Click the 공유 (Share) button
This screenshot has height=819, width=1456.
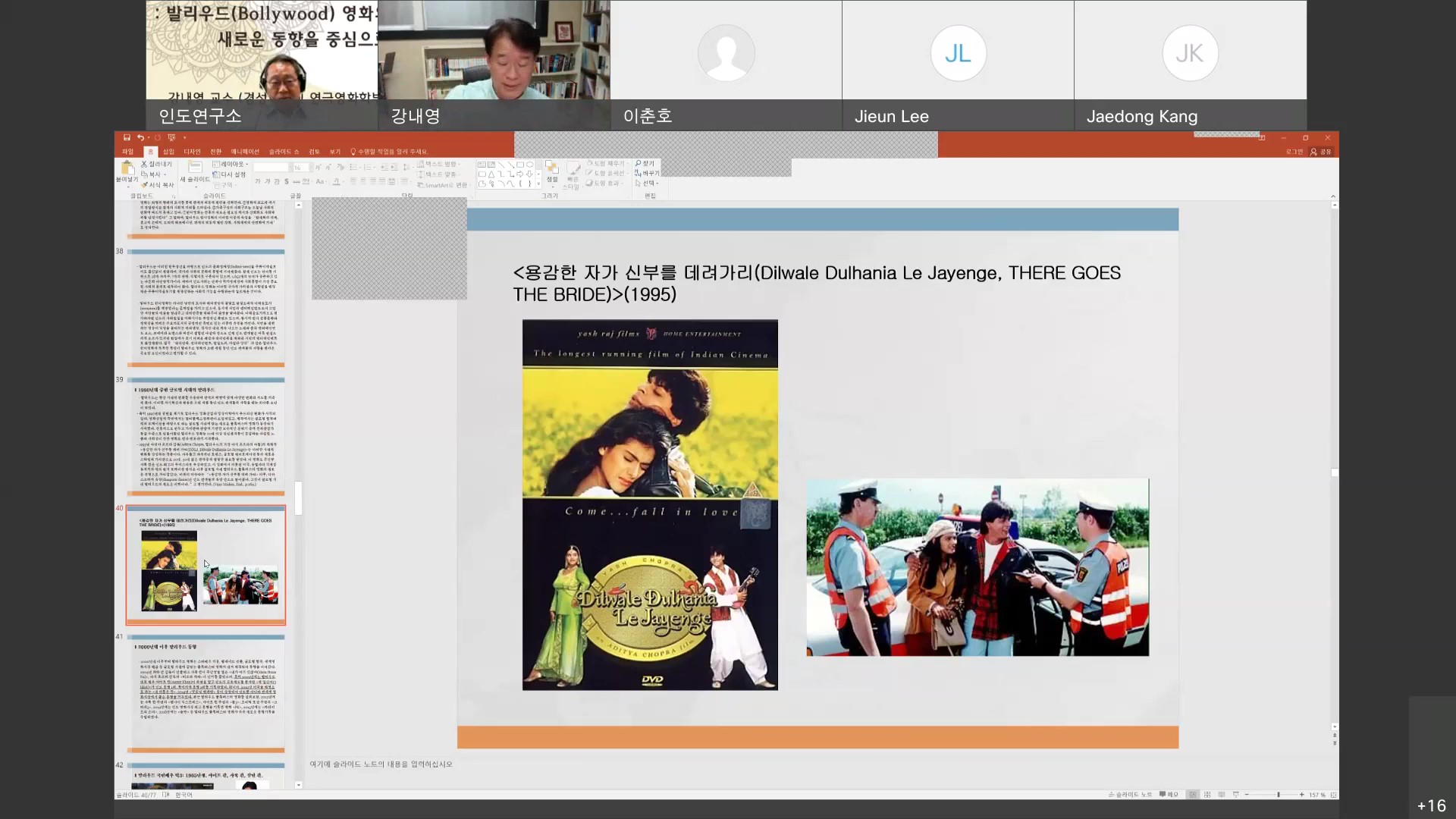coord(1321,152)
